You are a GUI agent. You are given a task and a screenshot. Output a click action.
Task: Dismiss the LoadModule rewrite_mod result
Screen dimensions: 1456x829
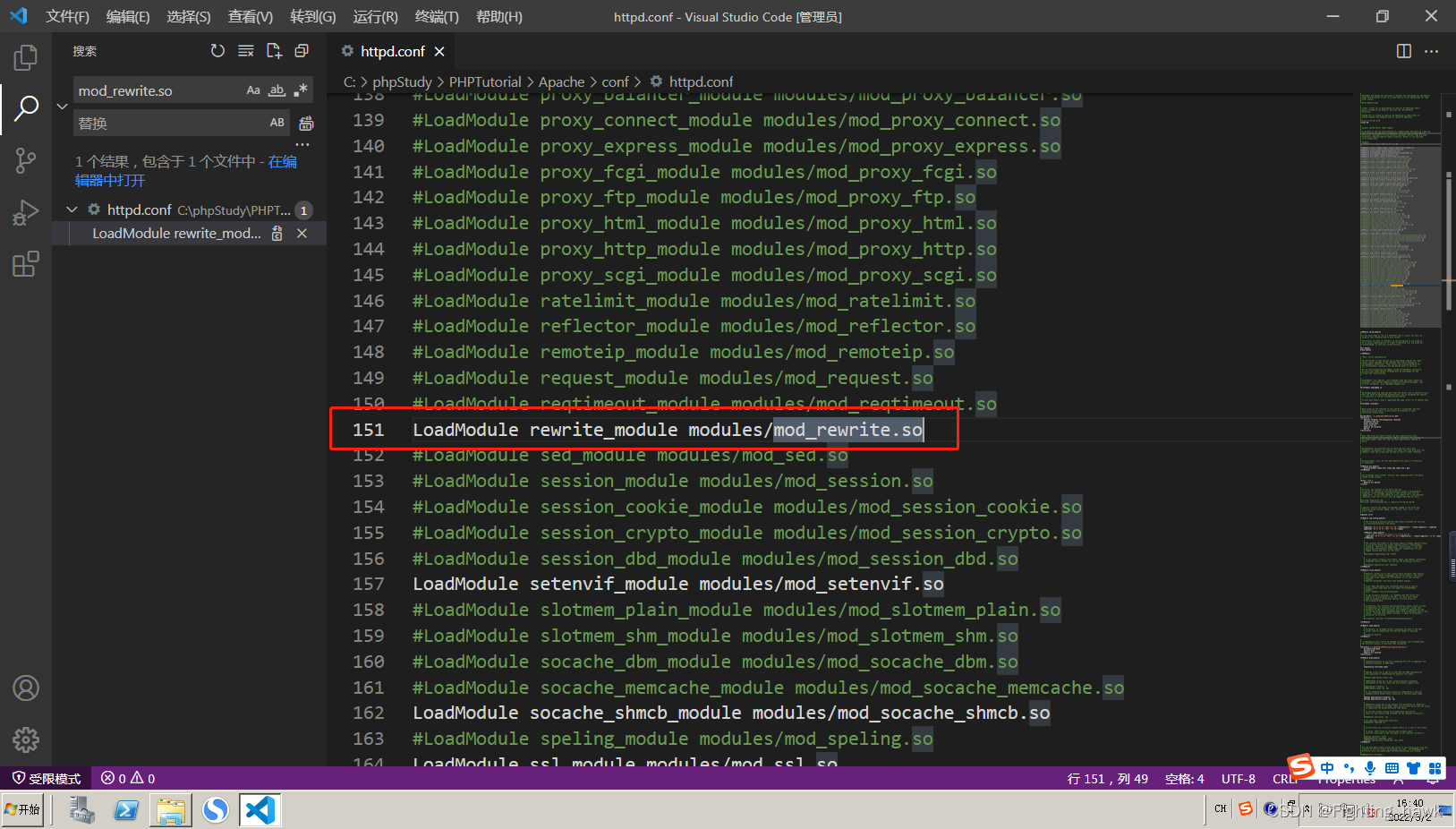point(302,233)
